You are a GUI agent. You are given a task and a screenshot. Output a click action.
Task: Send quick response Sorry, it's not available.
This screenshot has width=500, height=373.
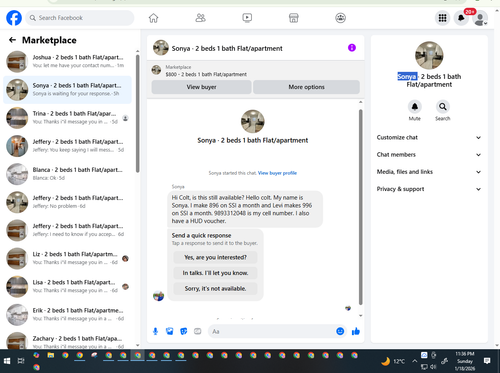pos(215,289)
